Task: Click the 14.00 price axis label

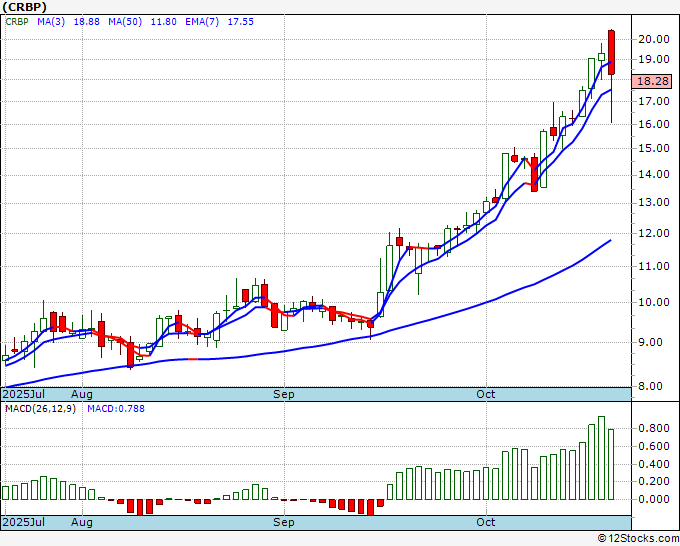Action: coord(654,174)
